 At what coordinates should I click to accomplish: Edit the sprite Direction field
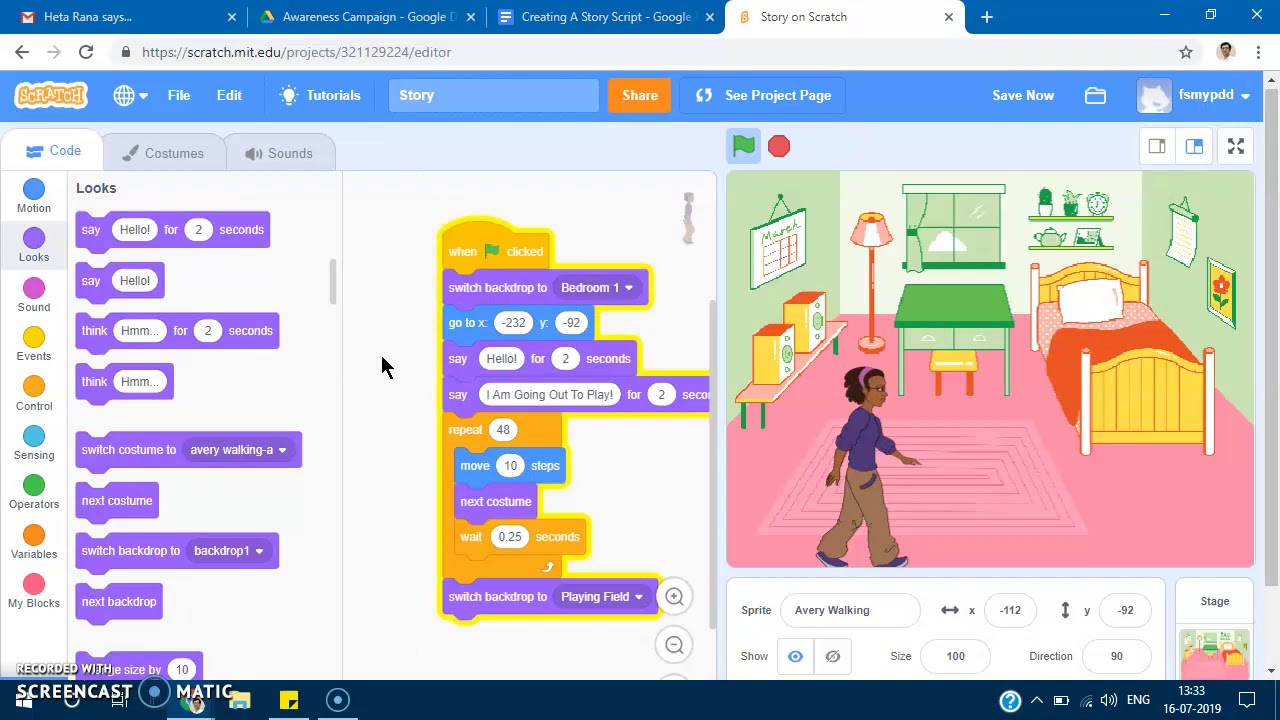(1116, 656)
